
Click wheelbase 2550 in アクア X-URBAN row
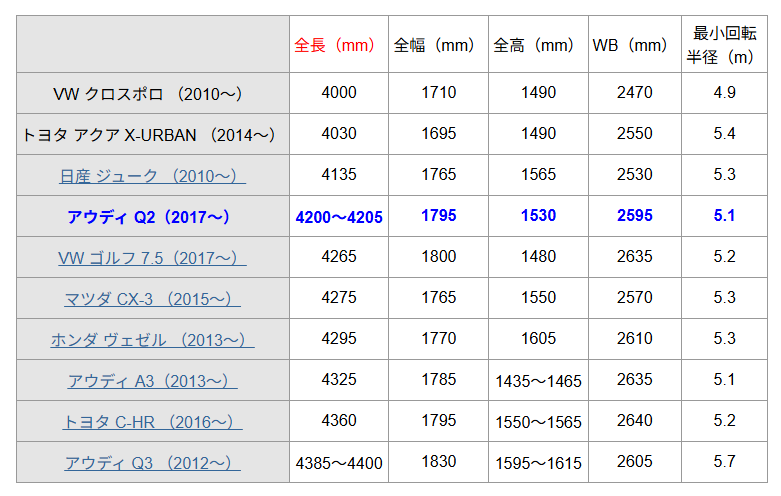[635, 133]
